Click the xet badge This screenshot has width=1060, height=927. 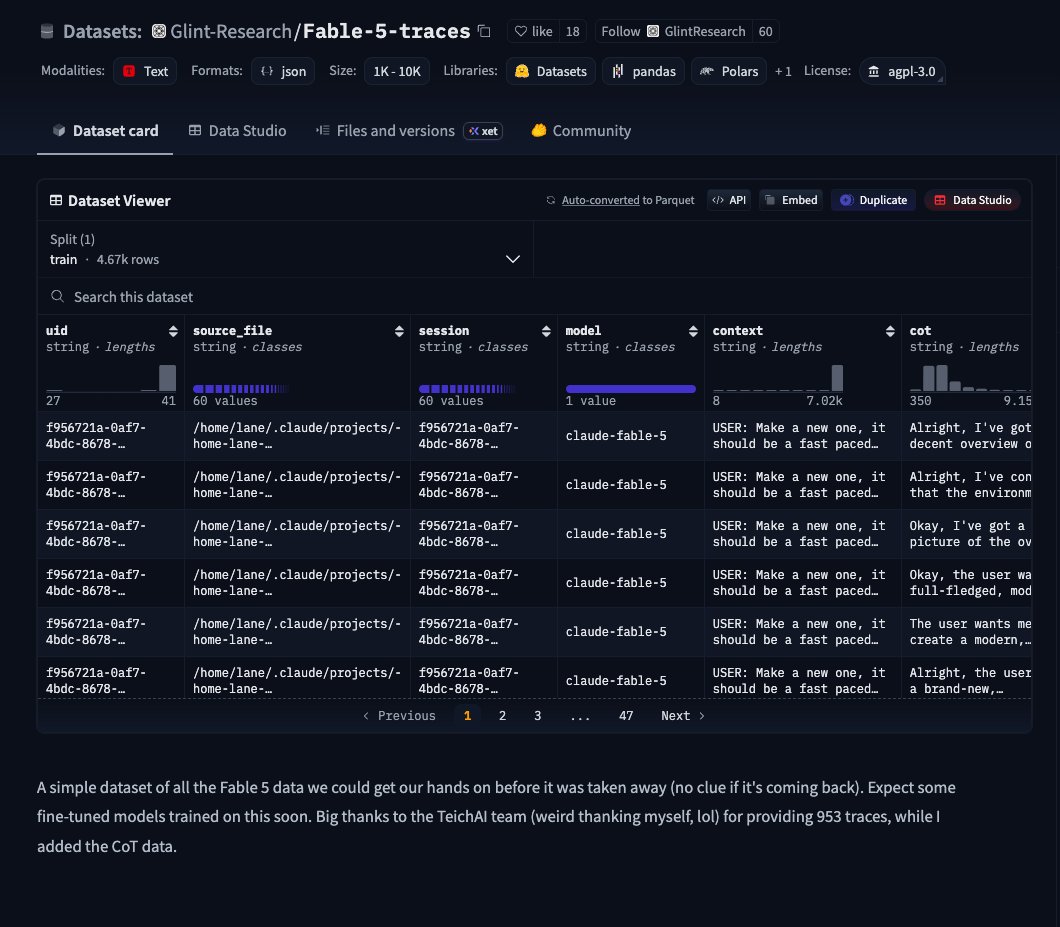pos(483,131)
